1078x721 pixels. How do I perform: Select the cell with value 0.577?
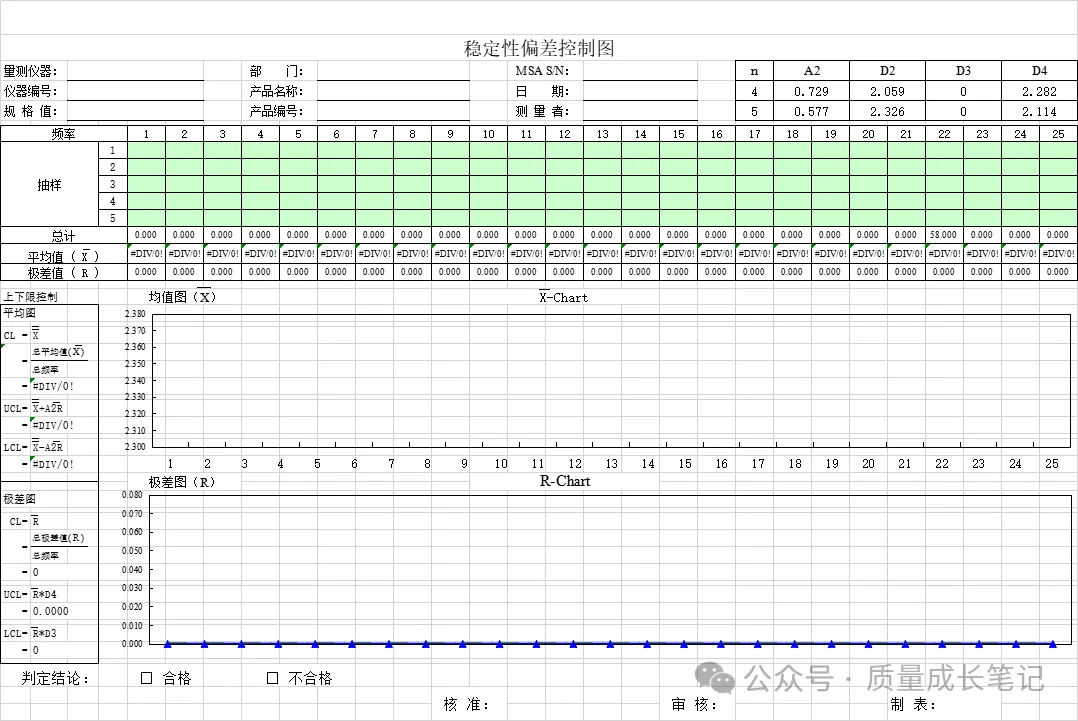coord(812,111)
